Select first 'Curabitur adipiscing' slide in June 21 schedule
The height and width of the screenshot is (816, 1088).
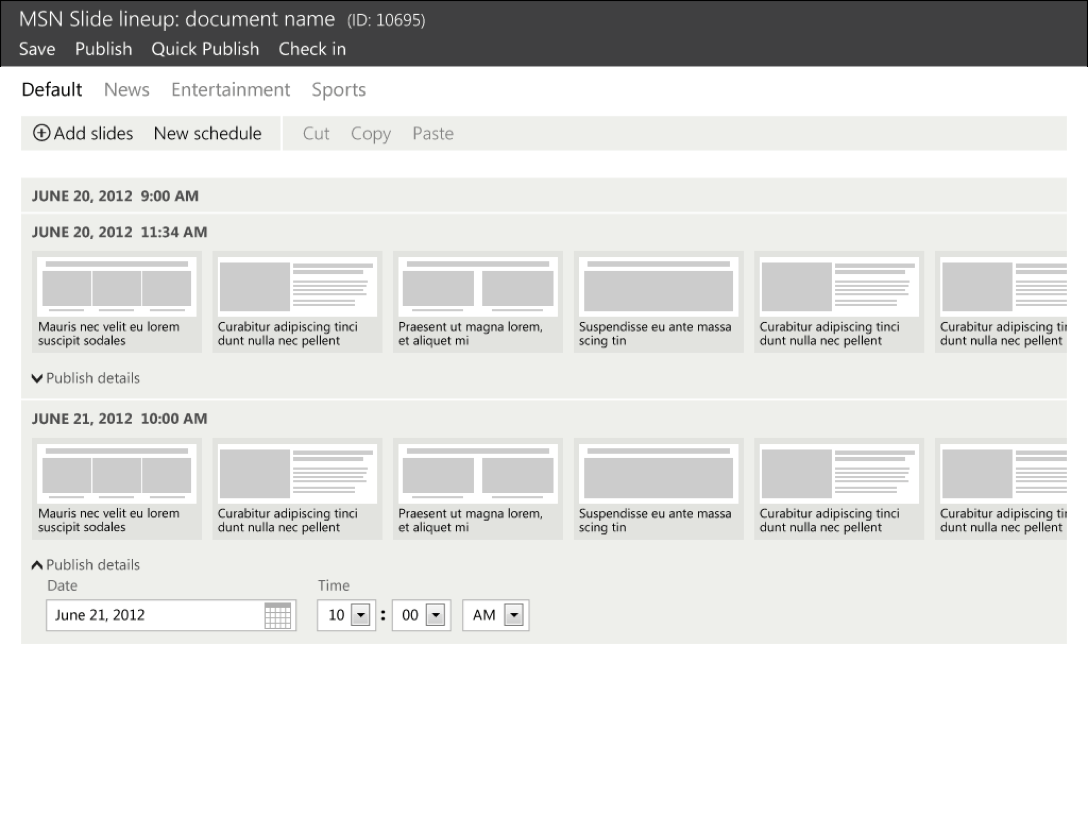click(x=297, y=488)
